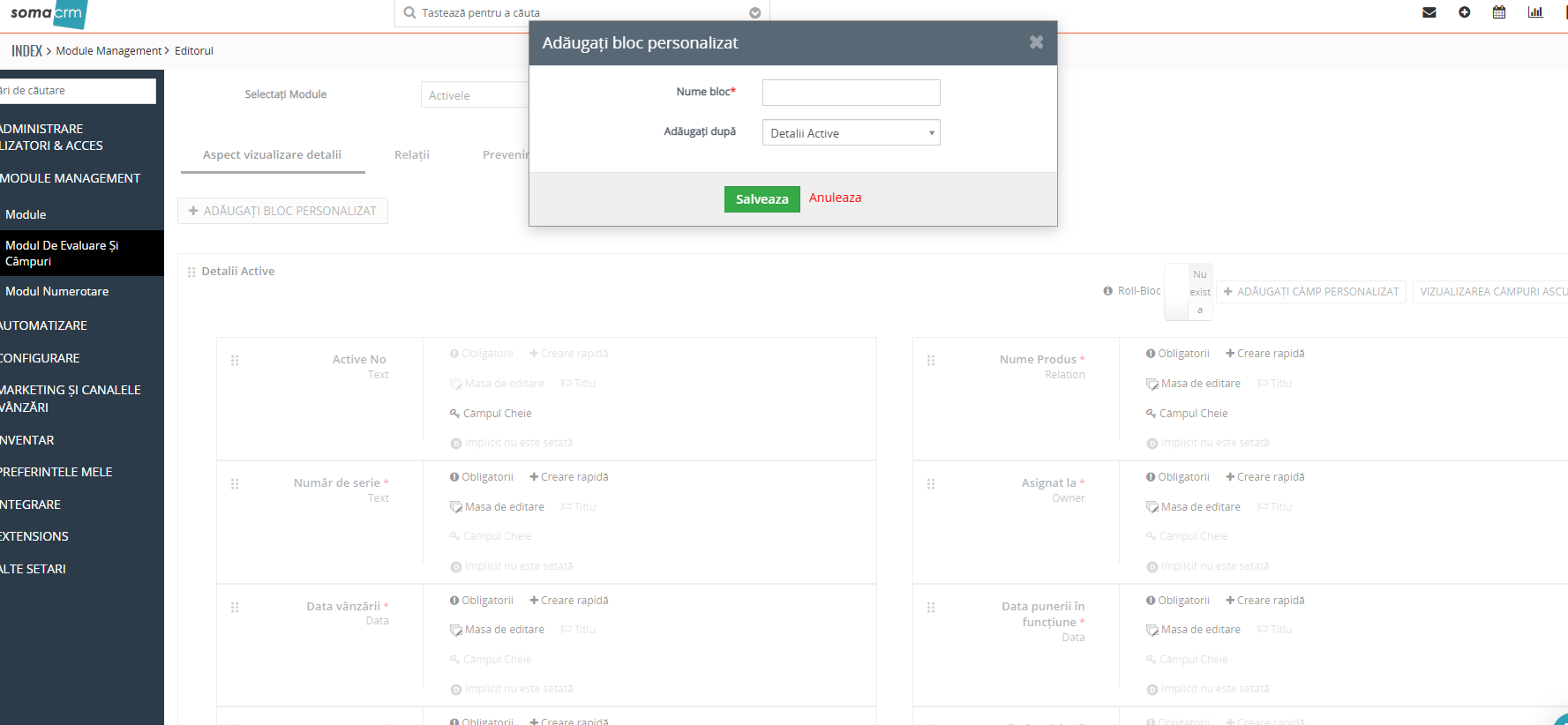
Task: Open the Adăugați după dropdown
Action: click(x=851, y=133)
